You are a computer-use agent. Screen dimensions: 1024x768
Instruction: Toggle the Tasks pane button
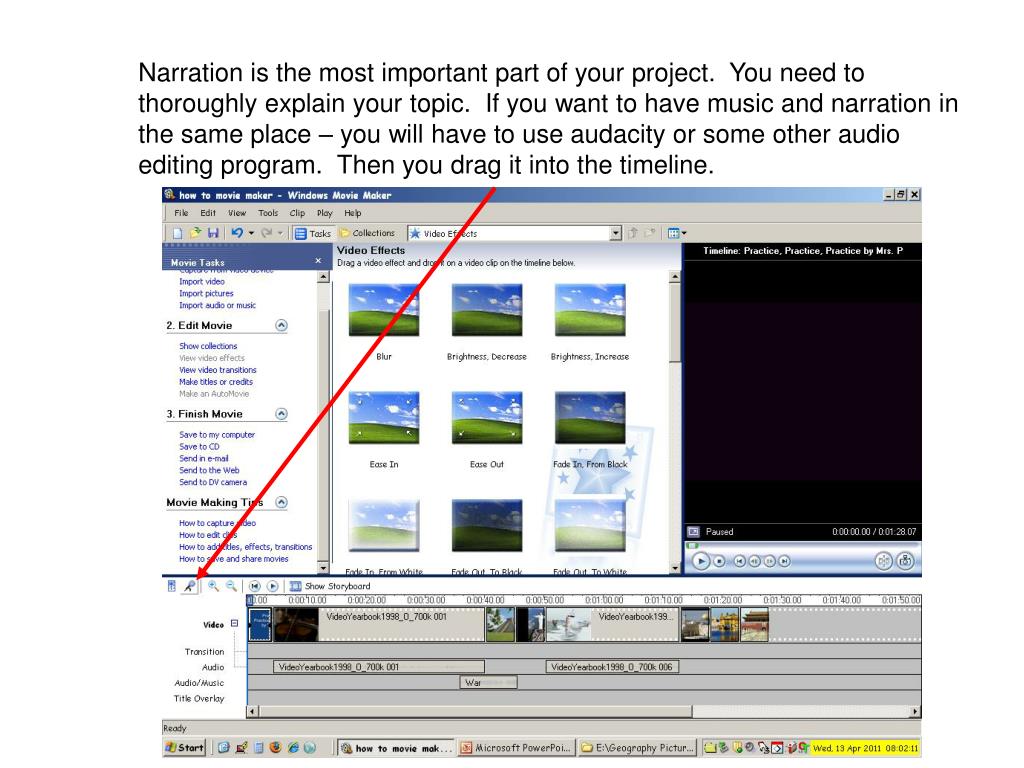point(312,233)
